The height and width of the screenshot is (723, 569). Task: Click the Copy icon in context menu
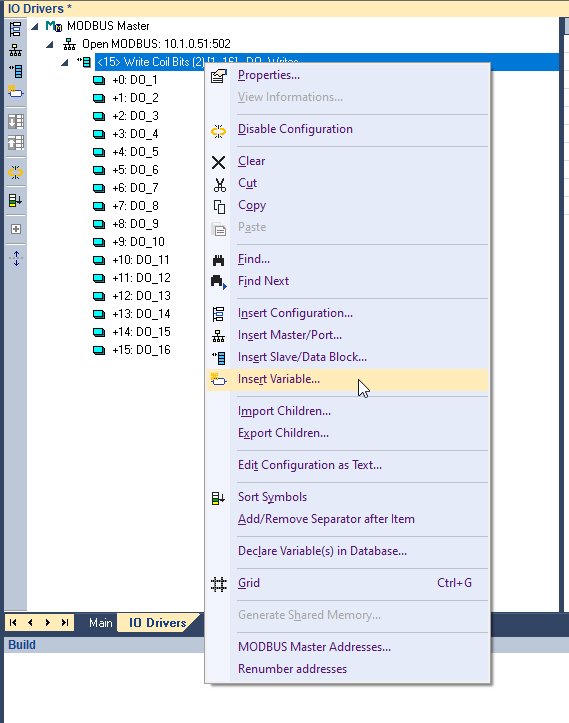219,207
